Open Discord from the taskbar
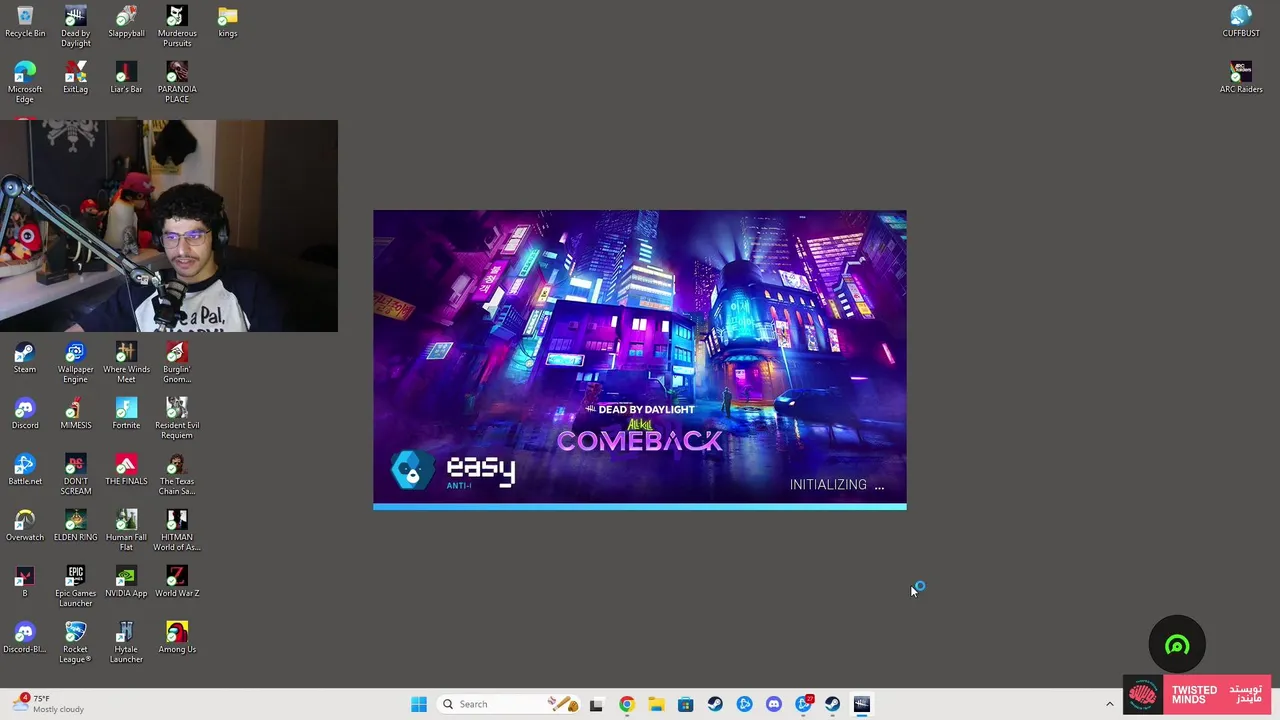This screenshot has height=720, width=1280. point(773,704)
